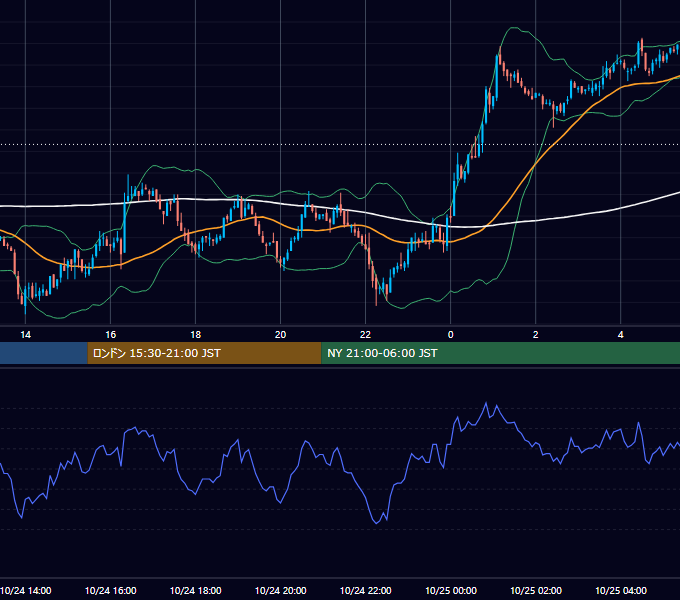This screenshot has height=600, width=680.
Task: Click the 10/24 20:00 timestamp label
Action: click(x=281, y=590)
